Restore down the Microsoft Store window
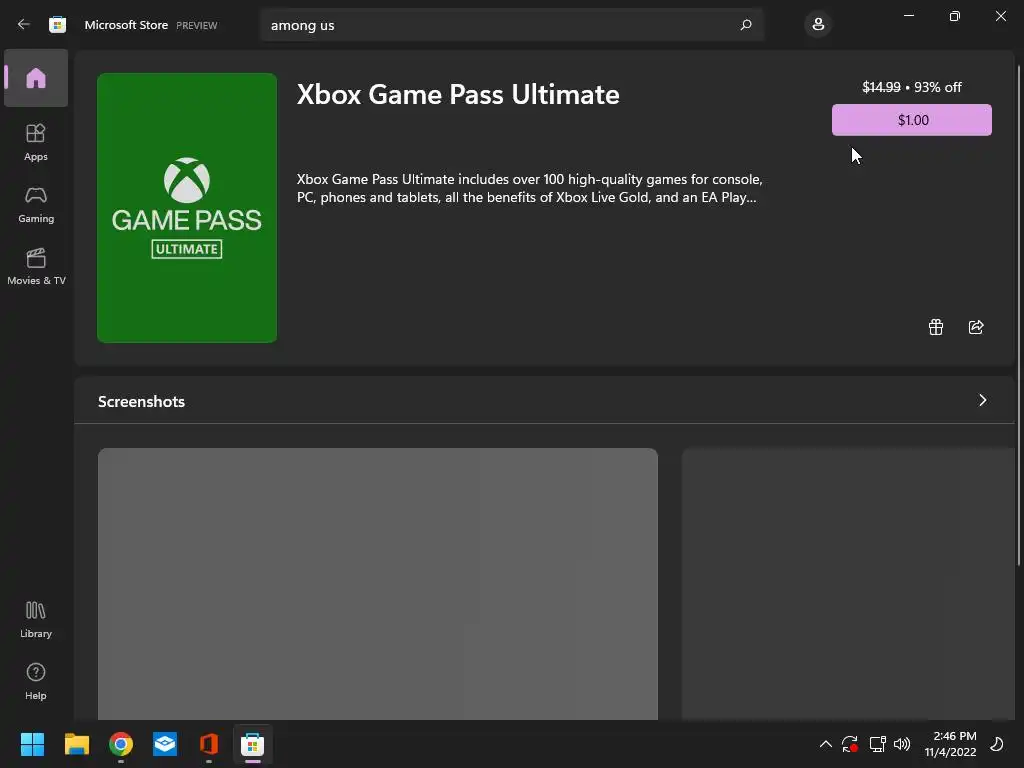Screen dimensions: 1024x768 [955, 16]
